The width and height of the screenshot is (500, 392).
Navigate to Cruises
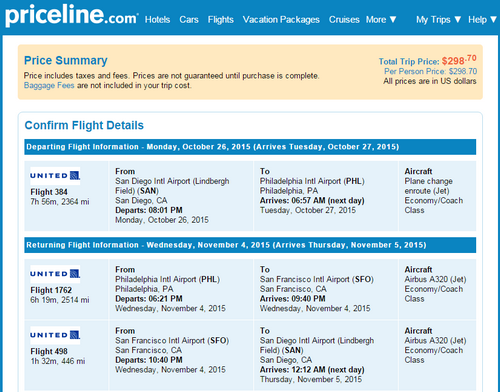344,20
